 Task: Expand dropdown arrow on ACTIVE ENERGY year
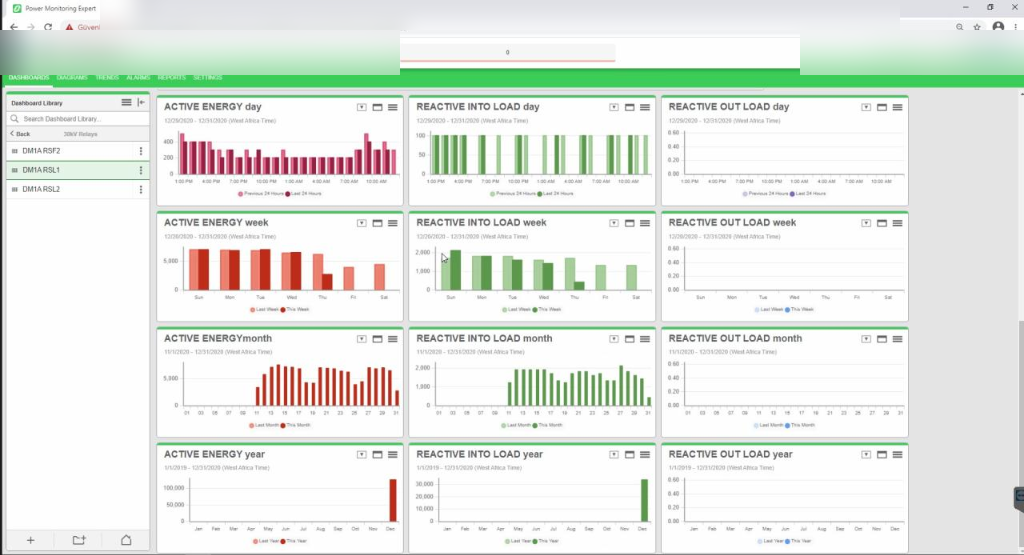tap(361, 454)
